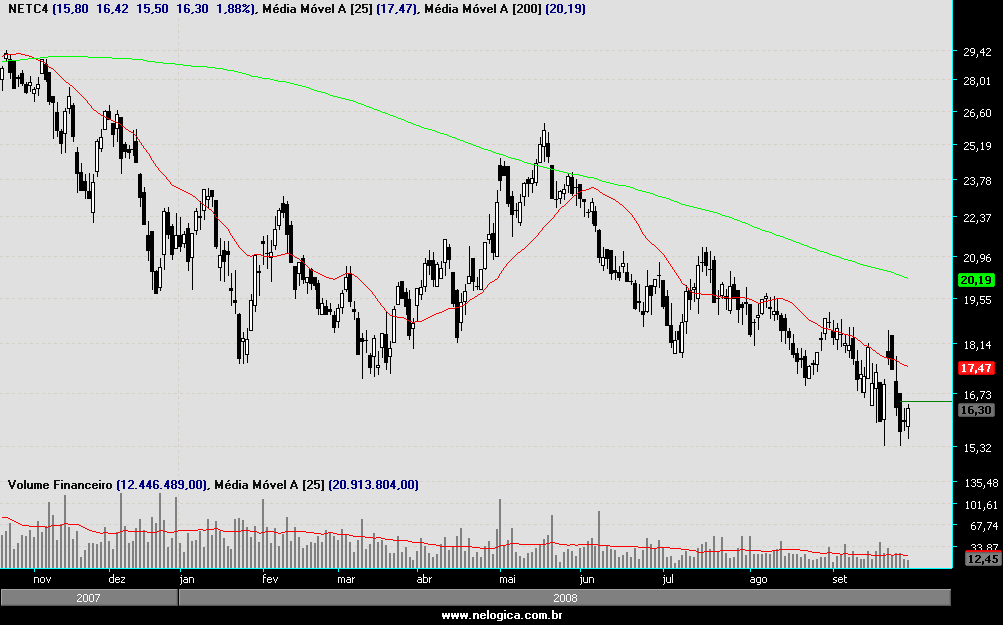Click the 25,19 price axis label
This screenshot has width=1003, height=625.
977,146
